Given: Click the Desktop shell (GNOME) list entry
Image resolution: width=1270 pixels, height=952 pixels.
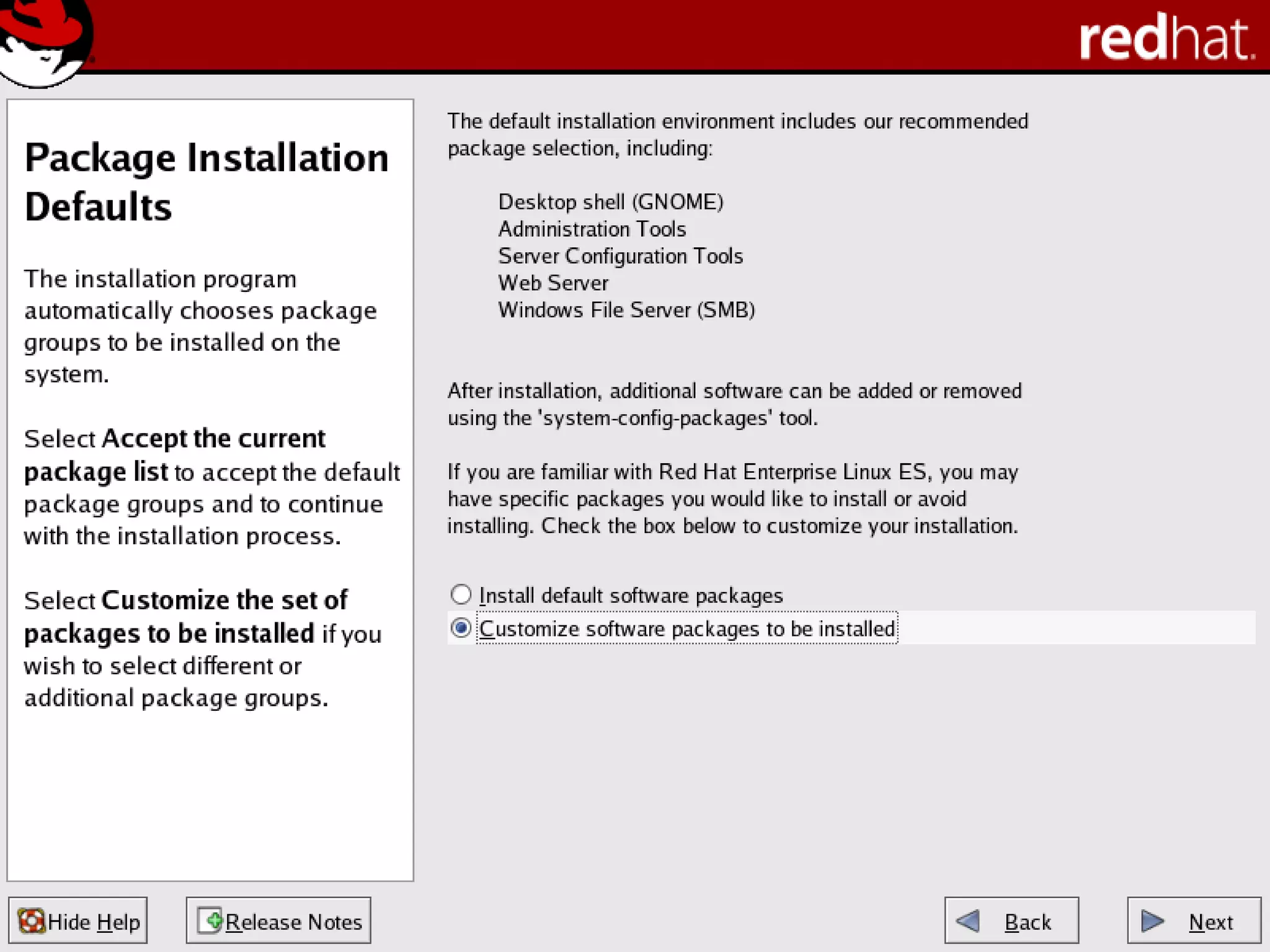Looking at the screenshot, I should pyautogui.click(x=611, y=202).
